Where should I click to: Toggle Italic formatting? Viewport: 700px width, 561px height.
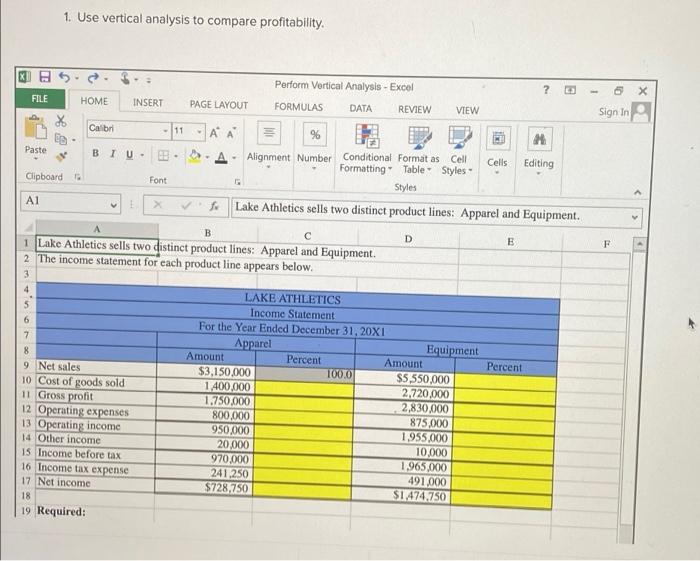click(x=112, y=154)
